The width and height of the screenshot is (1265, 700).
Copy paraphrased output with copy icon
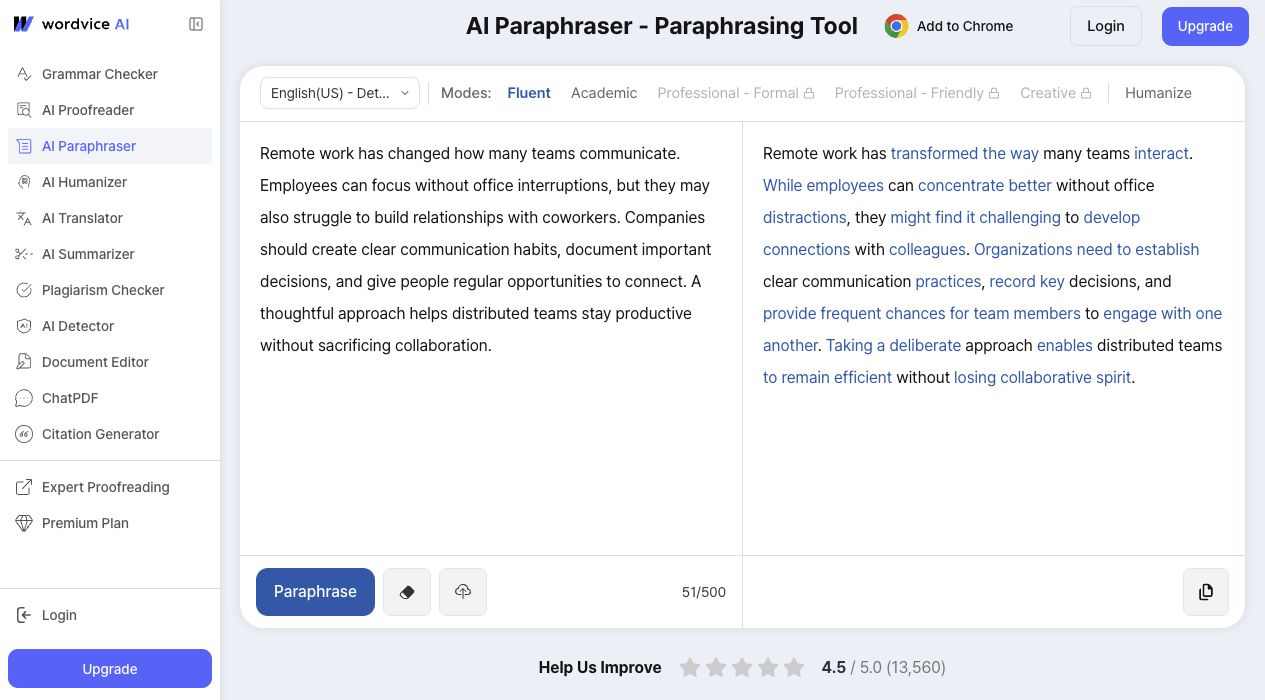[1206, 592]
